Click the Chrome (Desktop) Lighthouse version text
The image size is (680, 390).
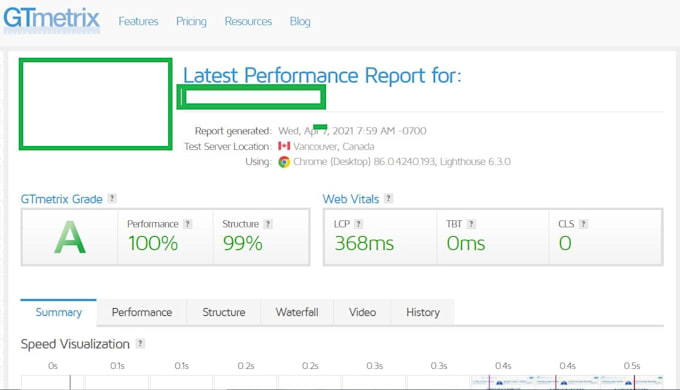tap(402, 162)
